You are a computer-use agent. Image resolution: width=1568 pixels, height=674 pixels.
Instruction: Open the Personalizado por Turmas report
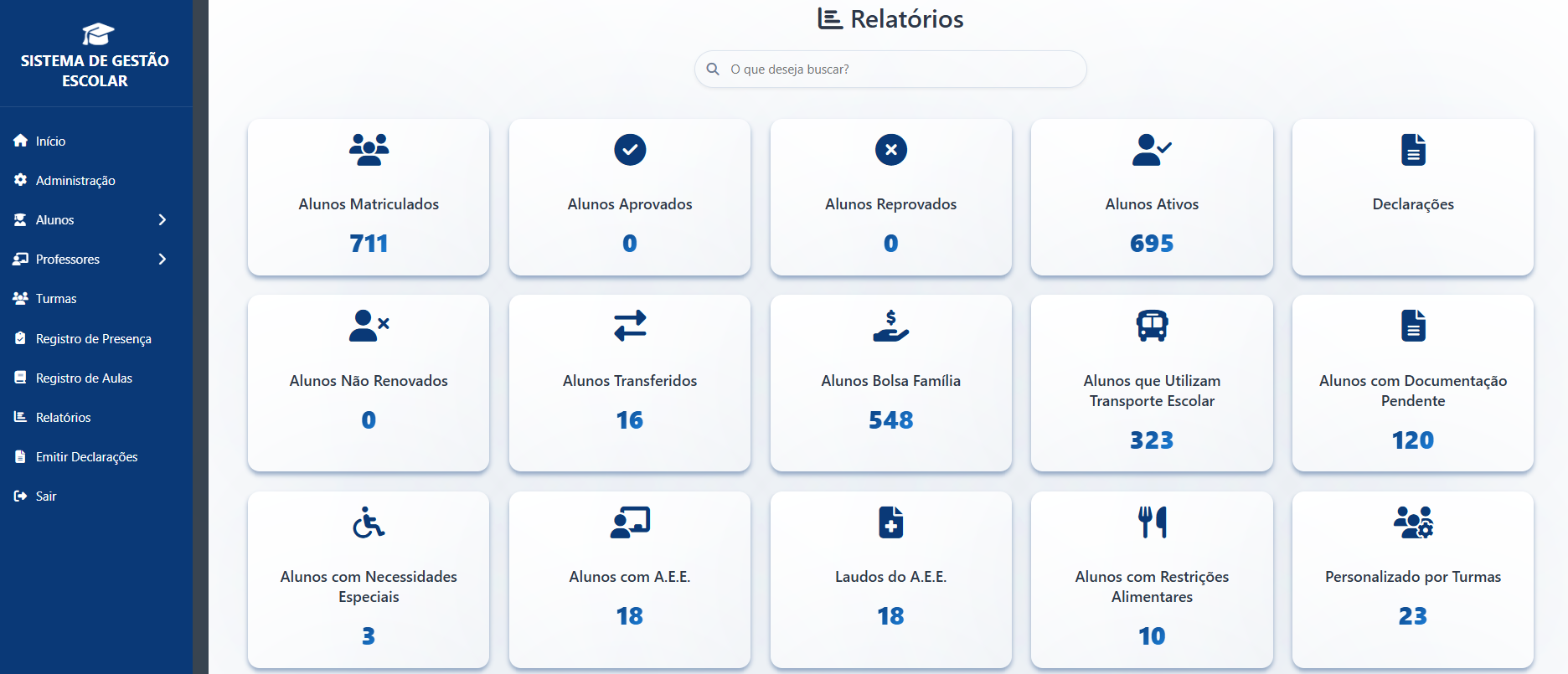tap(1412, 579)
